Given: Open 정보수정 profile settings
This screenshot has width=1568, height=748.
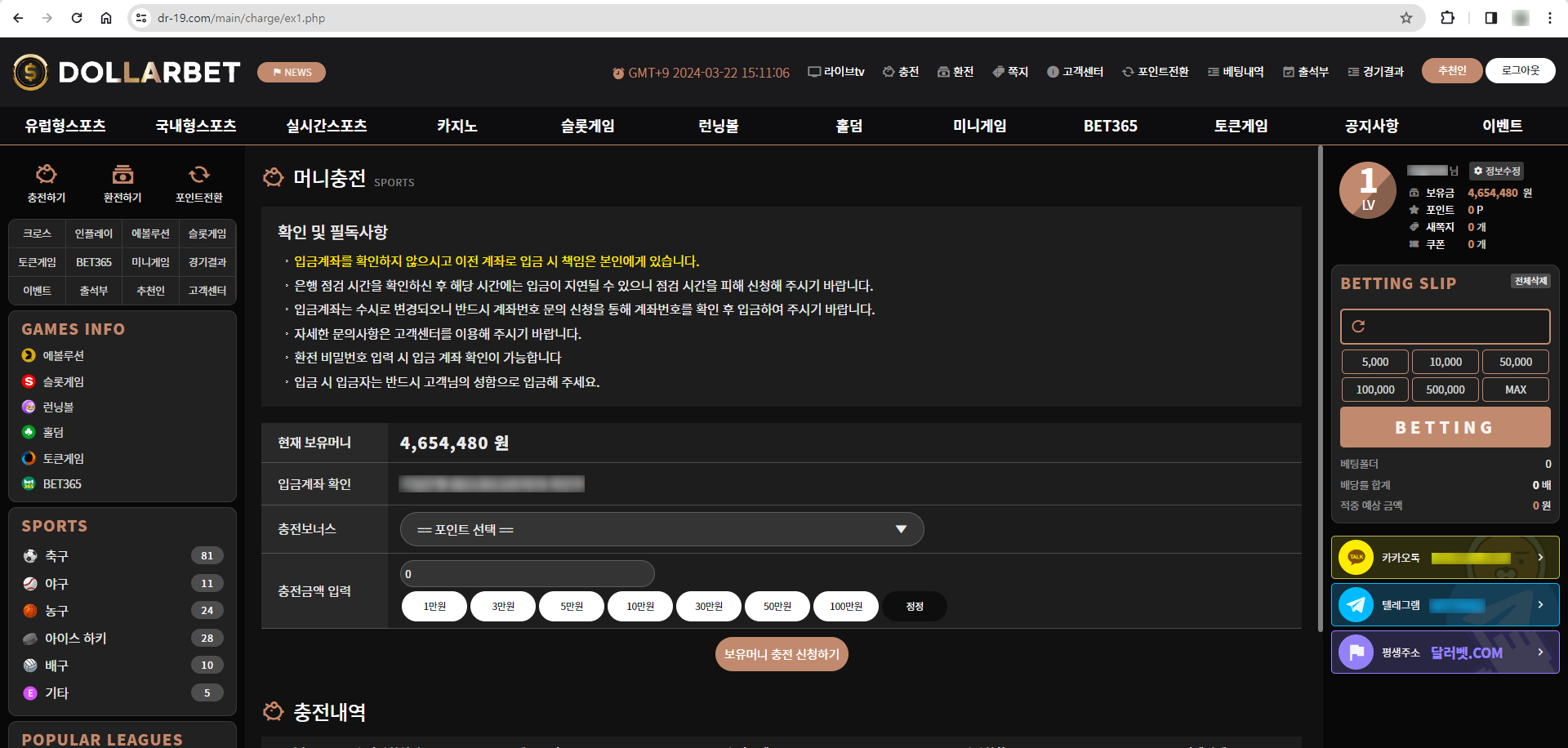Looking at the screenshot, I should click(1497, 171).
